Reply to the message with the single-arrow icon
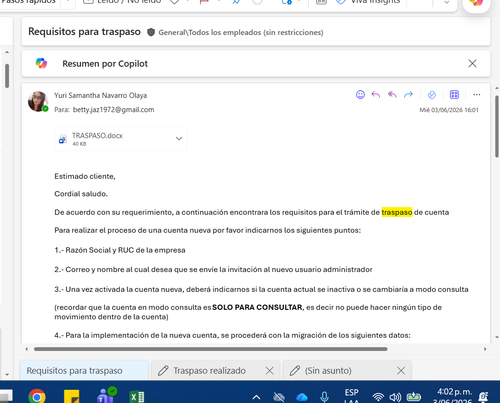500x403 pixels. pyautogui.click(x=376, y=95)
